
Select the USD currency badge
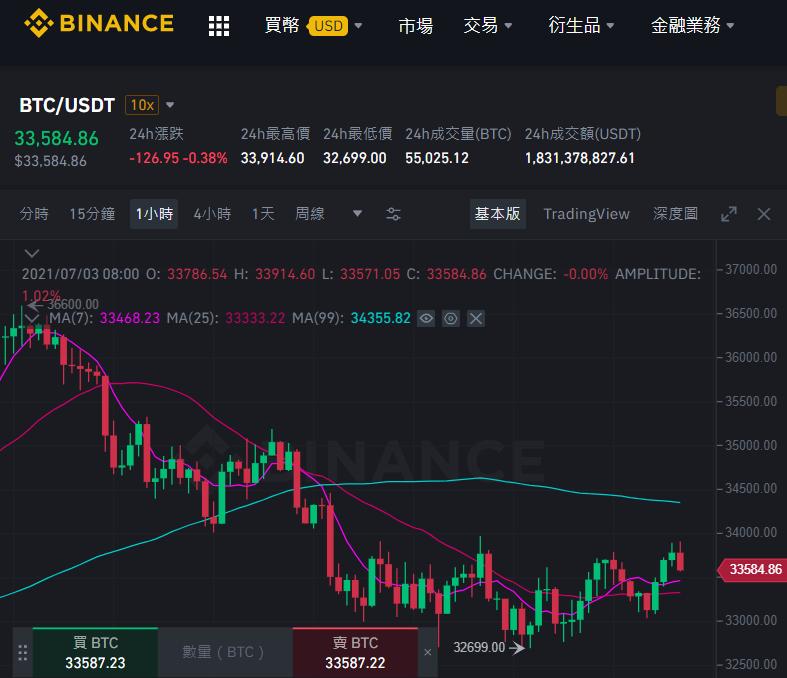329,26
